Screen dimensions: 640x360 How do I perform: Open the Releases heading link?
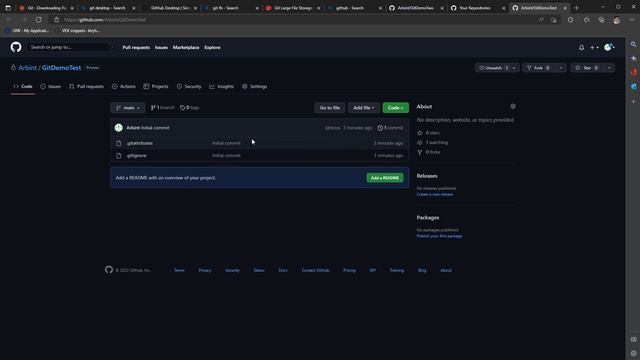point(427,176)
